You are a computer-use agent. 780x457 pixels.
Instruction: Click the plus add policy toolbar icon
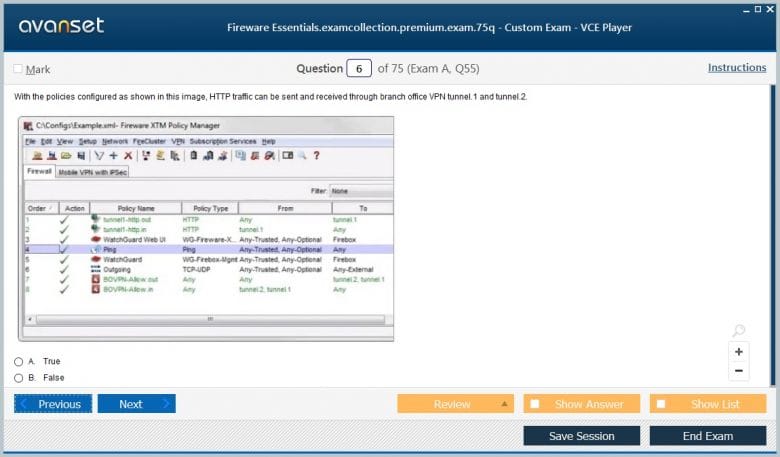coord(113,156)
